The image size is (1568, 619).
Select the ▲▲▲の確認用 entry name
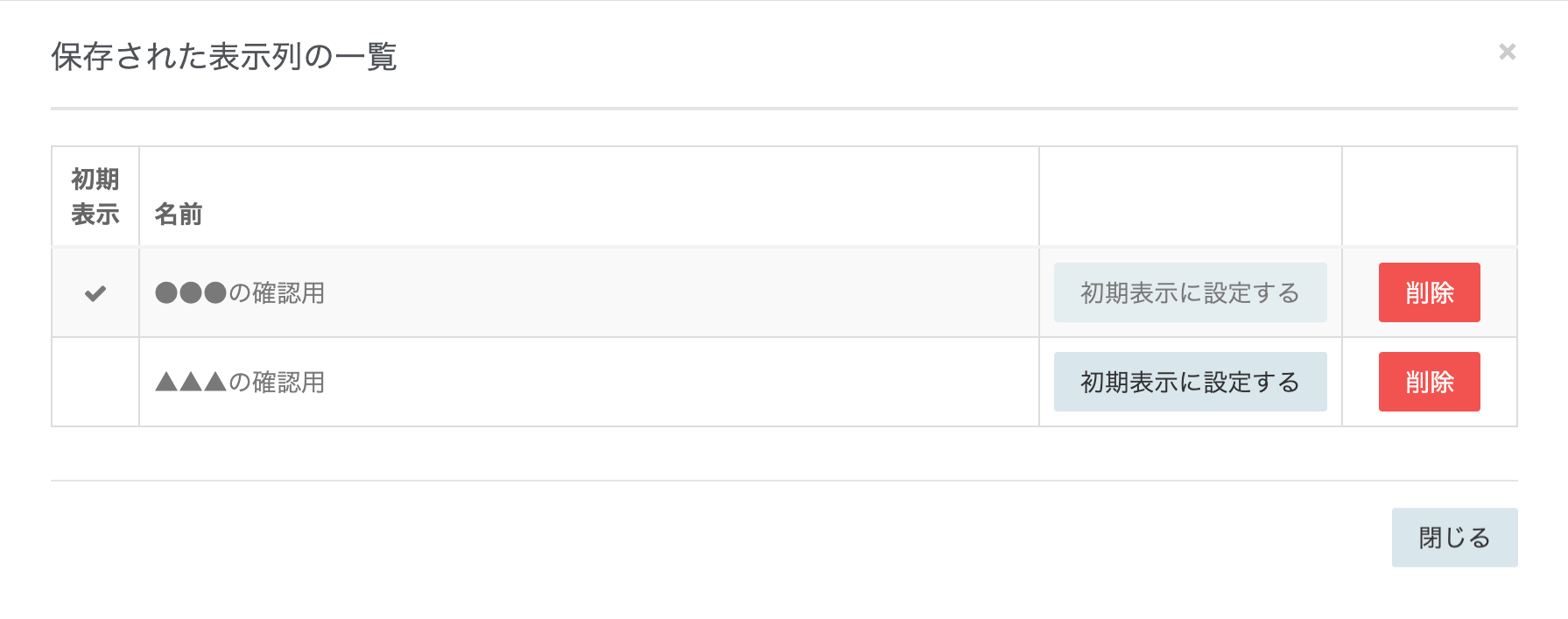240,383
